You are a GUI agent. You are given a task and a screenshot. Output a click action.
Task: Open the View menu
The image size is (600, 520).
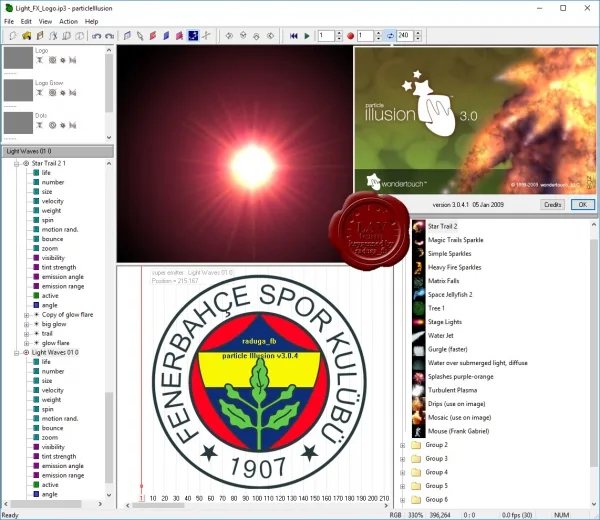coord(45,21)
